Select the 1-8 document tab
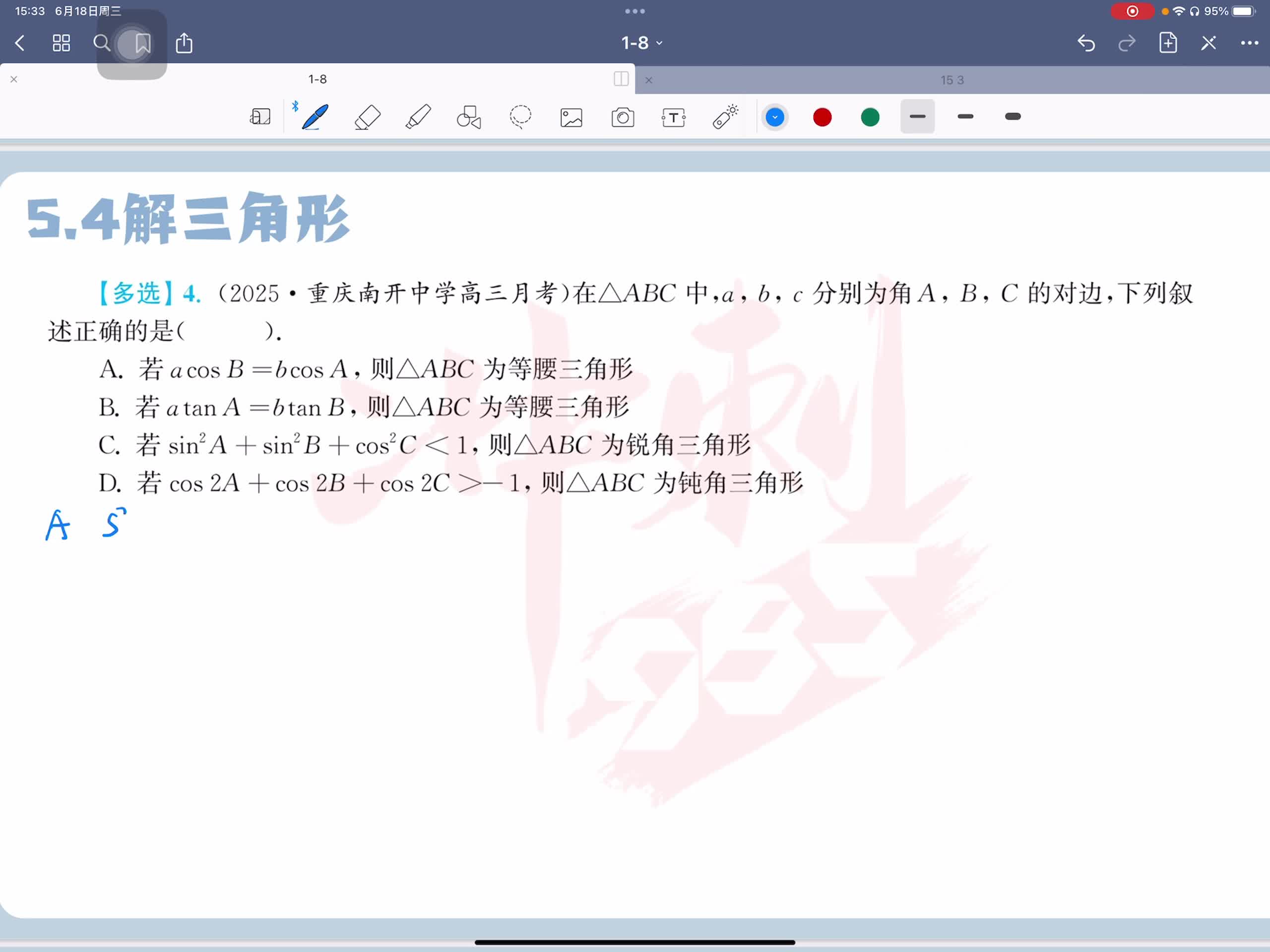This screenshot has width=1270, height=952. click(x=317, y=79)
